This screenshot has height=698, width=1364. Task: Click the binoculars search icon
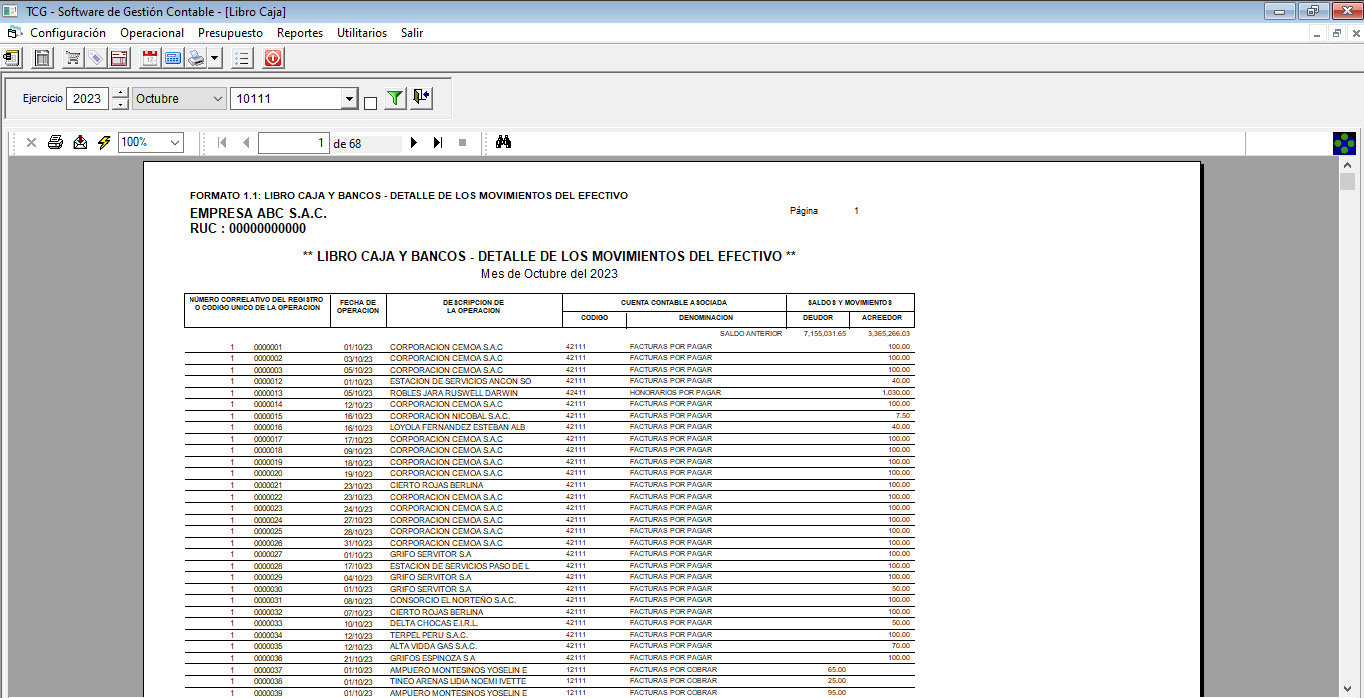click(503, 143)
